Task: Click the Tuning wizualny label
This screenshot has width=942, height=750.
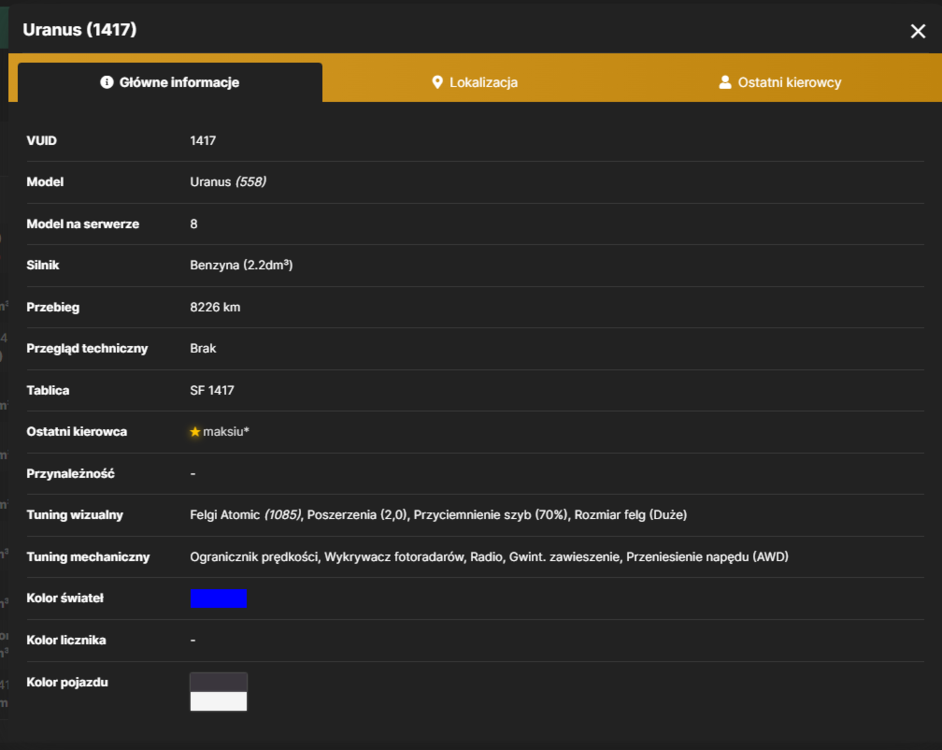Action: pos(74,515)
